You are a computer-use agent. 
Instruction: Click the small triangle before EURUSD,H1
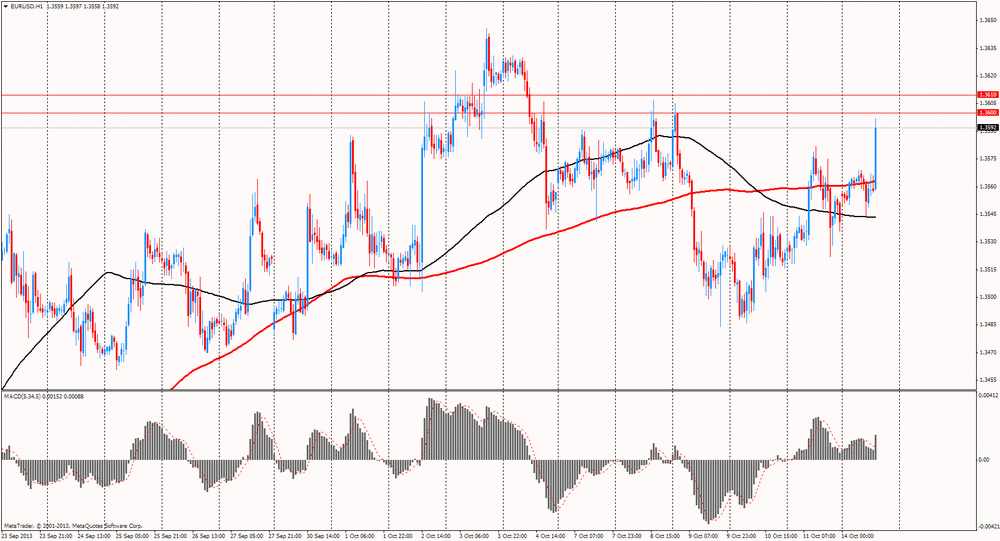tap(6, 6)
